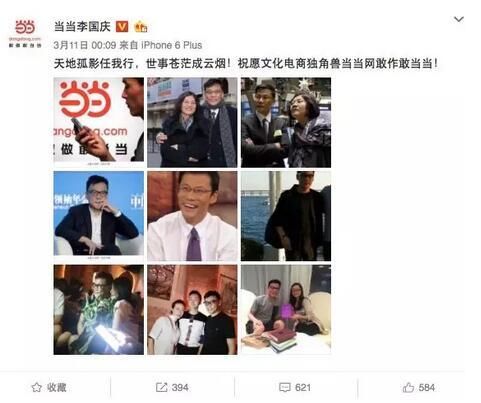Expand the post options chevron

click(459, 19)
